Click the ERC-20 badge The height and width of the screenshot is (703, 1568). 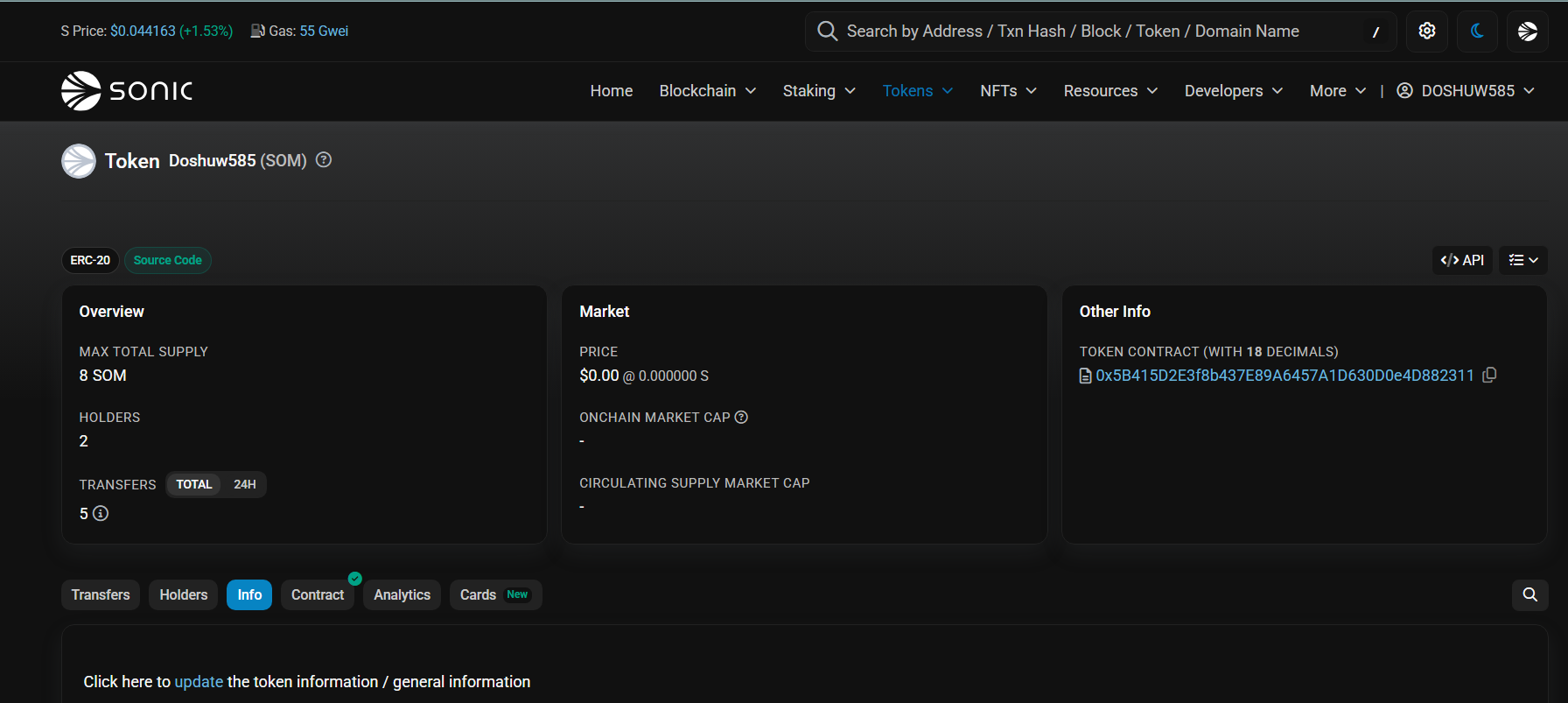tap(90, 260)
